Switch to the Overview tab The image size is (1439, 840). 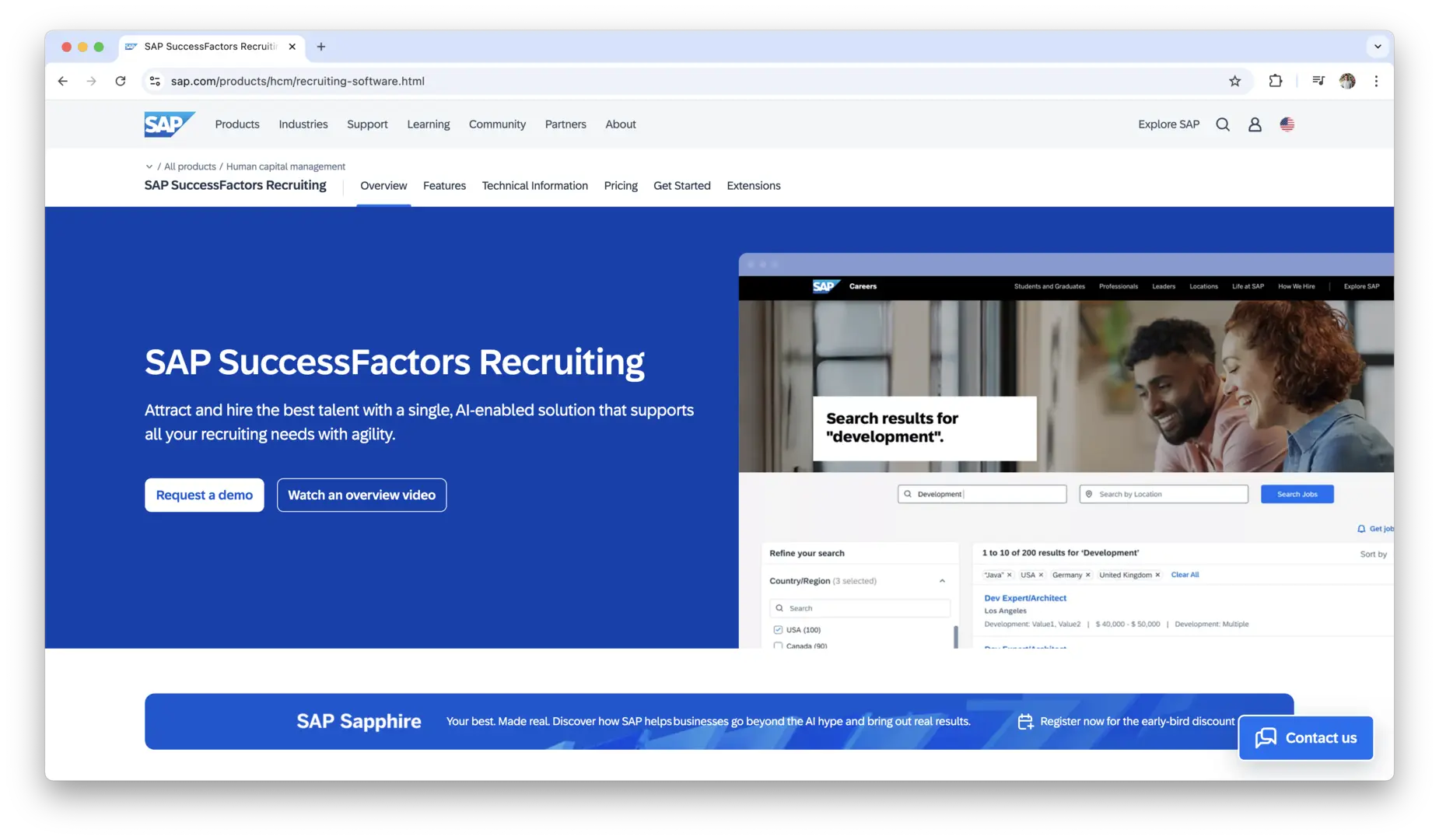(x=383, y=186)
